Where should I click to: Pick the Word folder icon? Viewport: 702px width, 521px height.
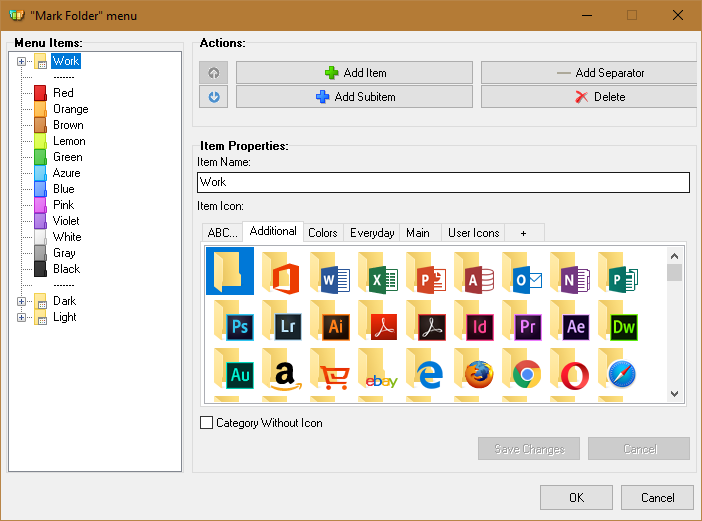(x=330, y=272)
